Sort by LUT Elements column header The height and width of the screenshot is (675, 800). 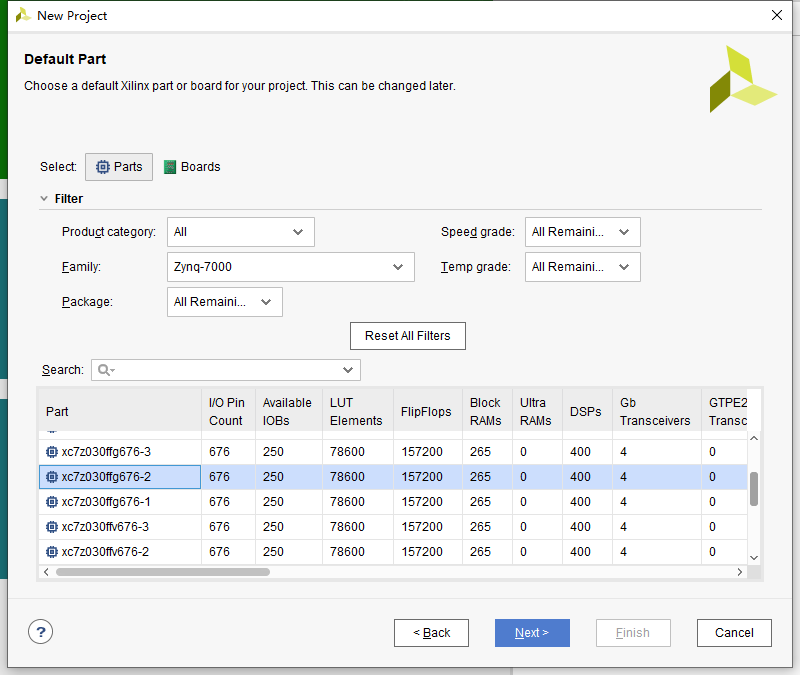[x=358, y=411]
